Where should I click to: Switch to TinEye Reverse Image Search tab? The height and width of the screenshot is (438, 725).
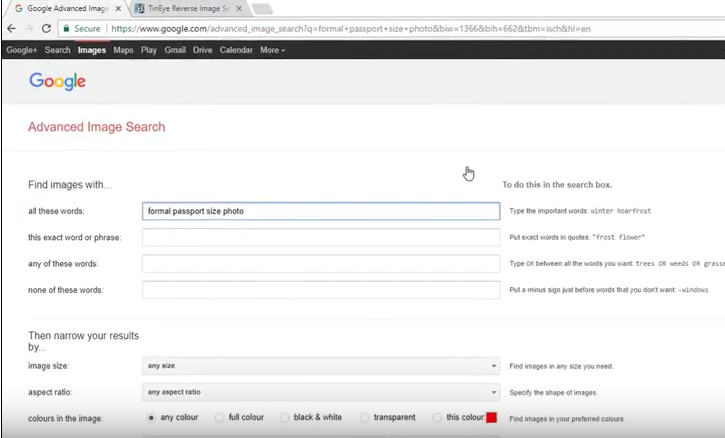[188, 8]
